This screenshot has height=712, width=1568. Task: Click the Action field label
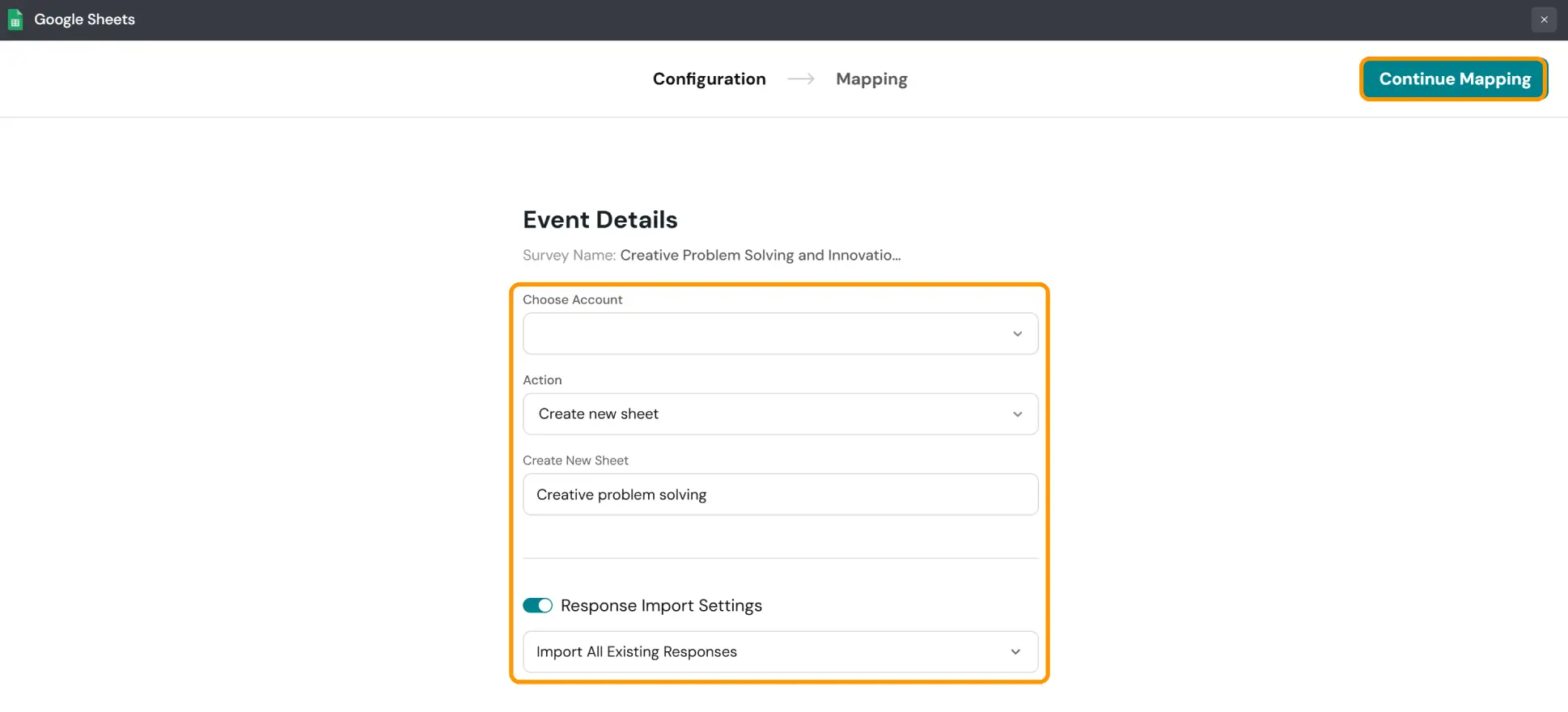(542, 379)
